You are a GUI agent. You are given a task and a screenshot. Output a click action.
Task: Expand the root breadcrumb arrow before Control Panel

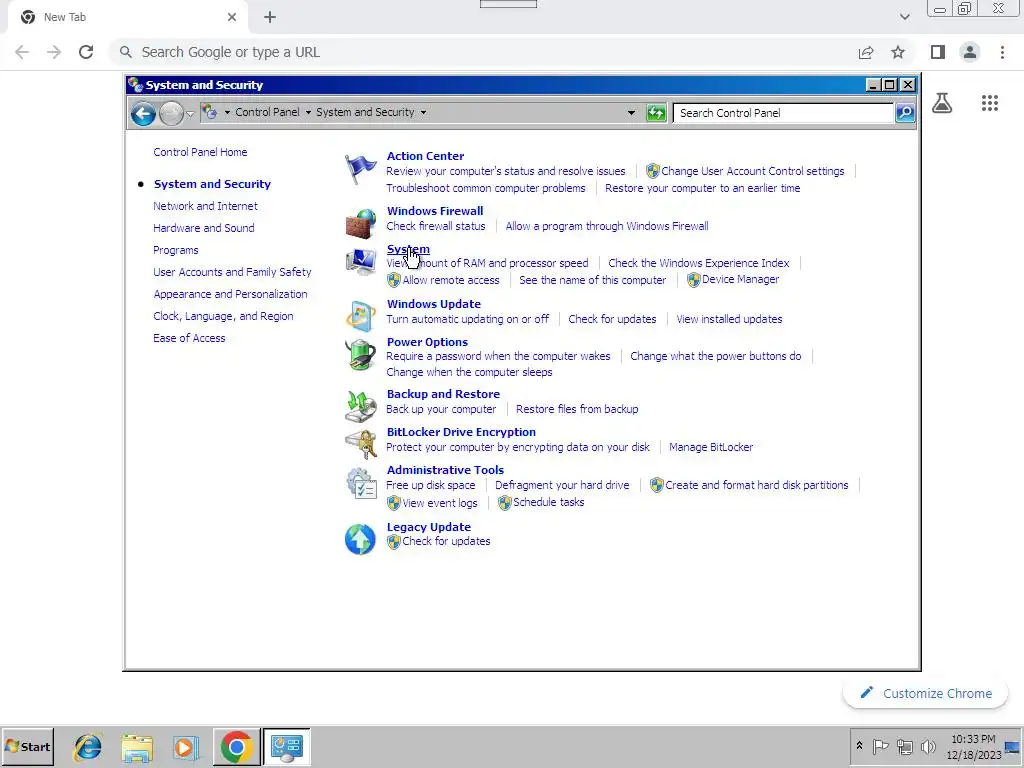[x=227, y=112]
